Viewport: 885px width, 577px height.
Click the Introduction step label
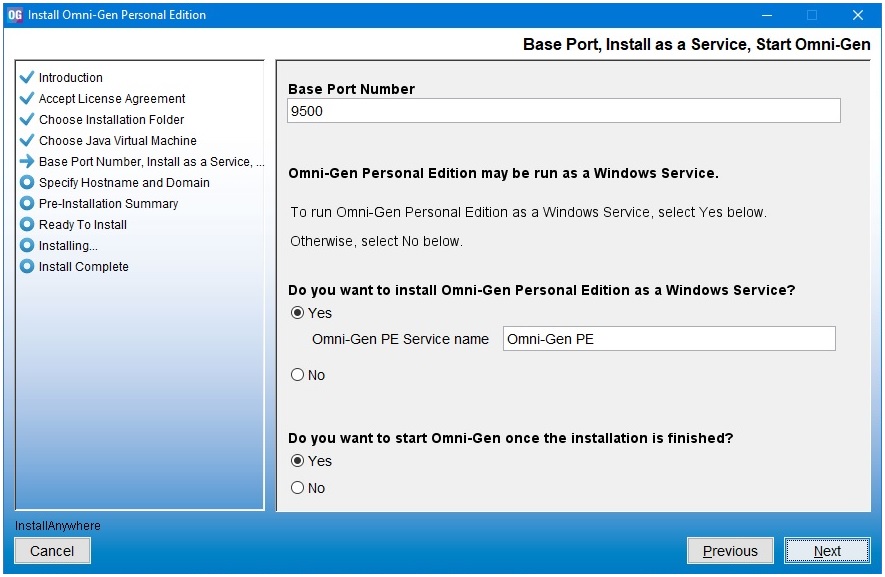[x=71, y=77]
